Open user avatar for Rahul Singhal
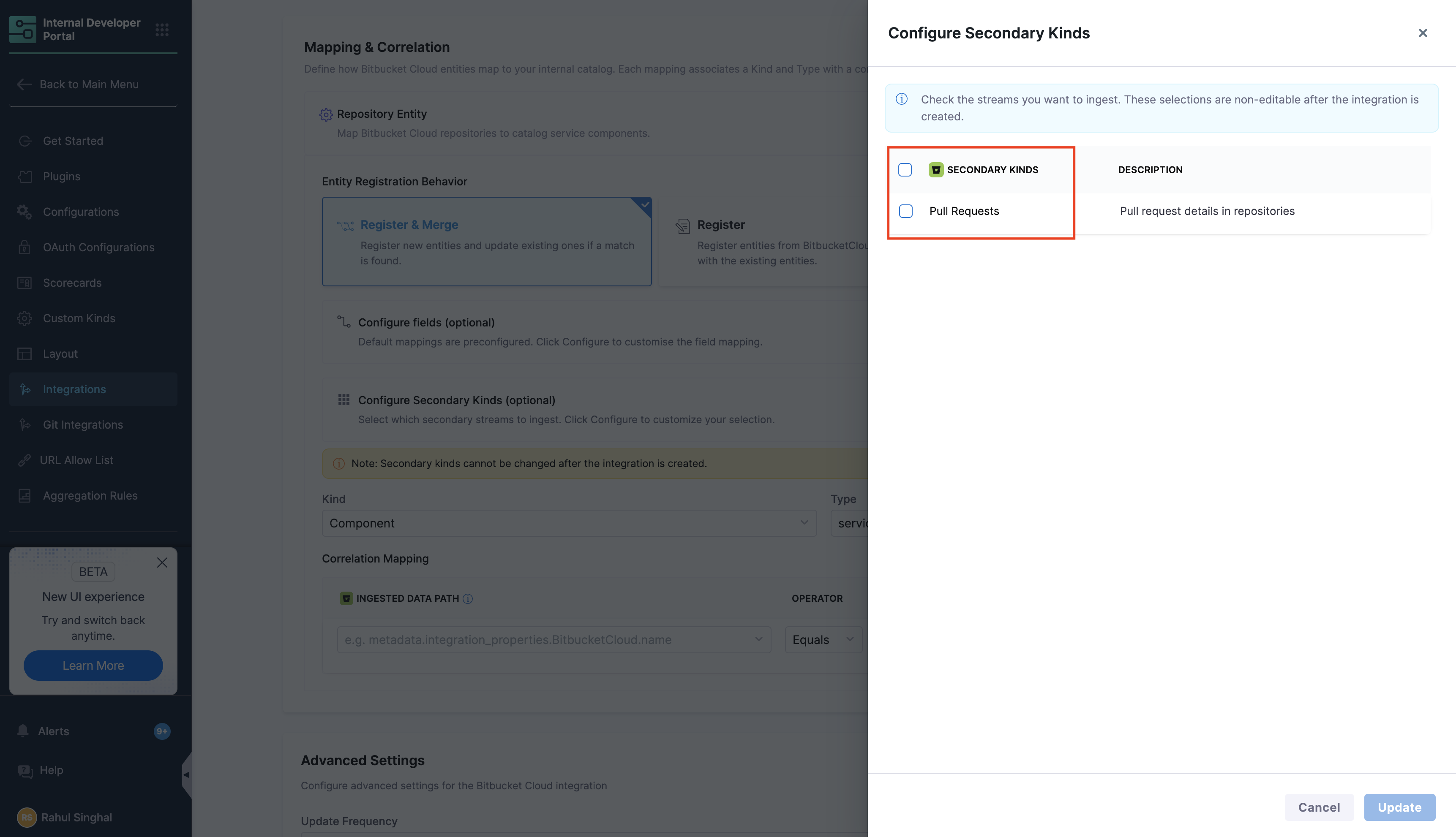 (27, 817)
